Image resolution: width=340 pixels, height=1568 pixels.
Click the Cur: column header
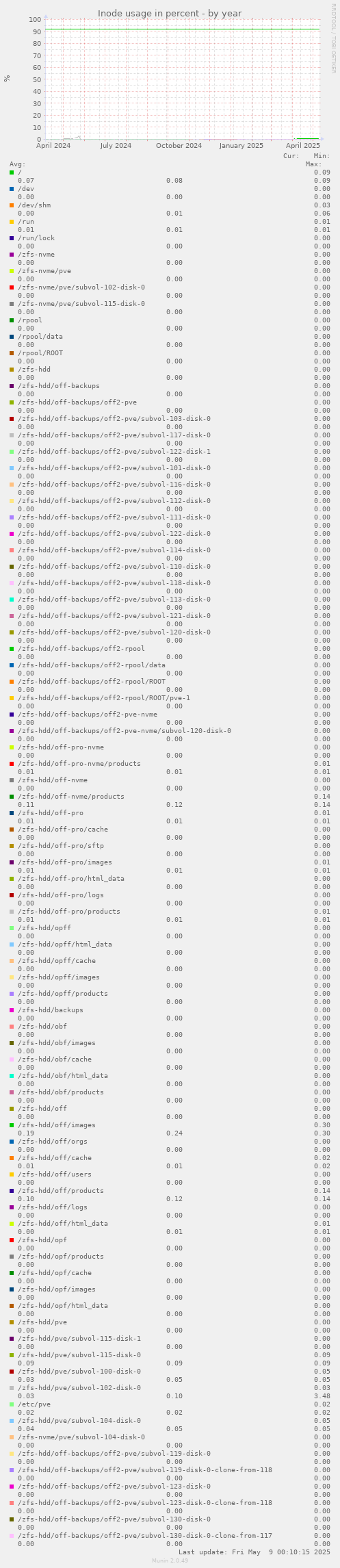pyautogui.click(x=291, y=156)
